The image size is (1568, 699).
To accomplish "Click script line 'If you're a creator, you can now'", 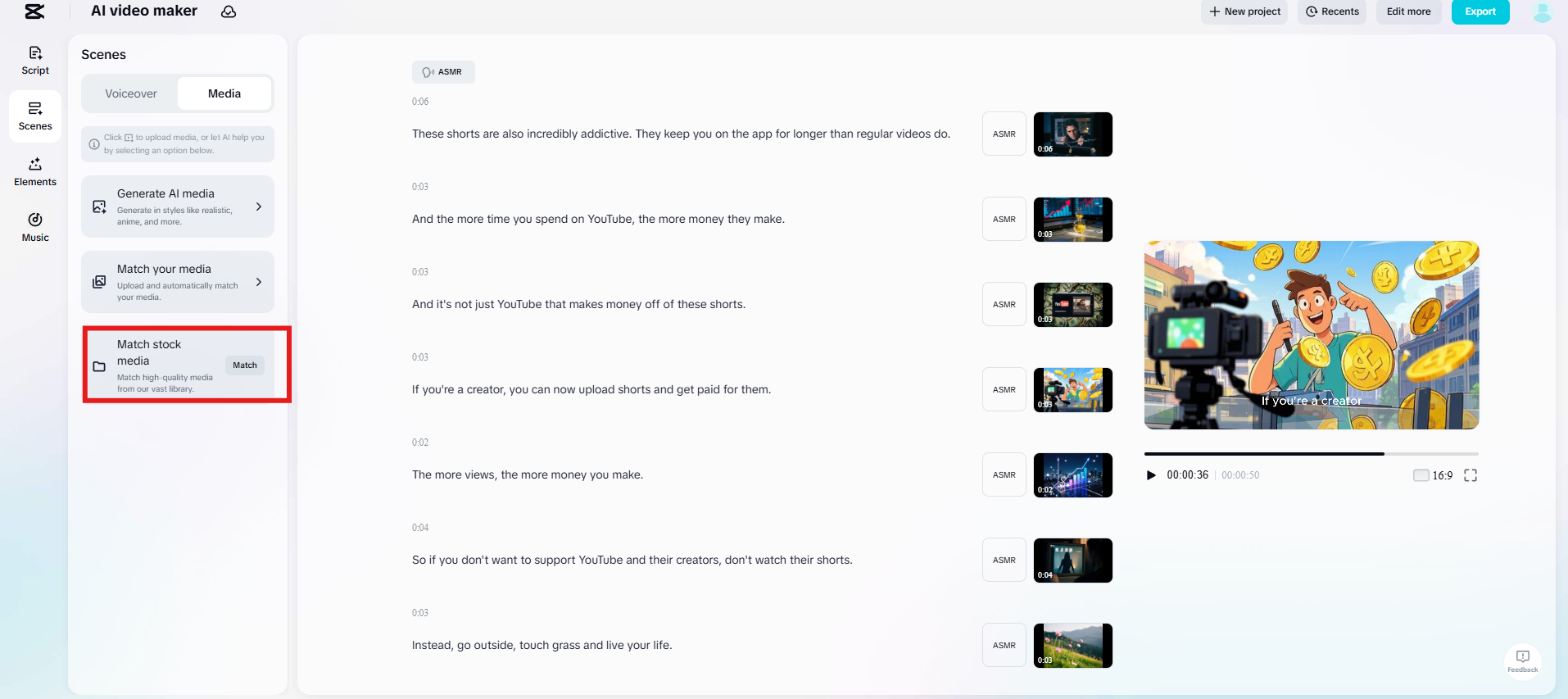I will click(591, 389).
